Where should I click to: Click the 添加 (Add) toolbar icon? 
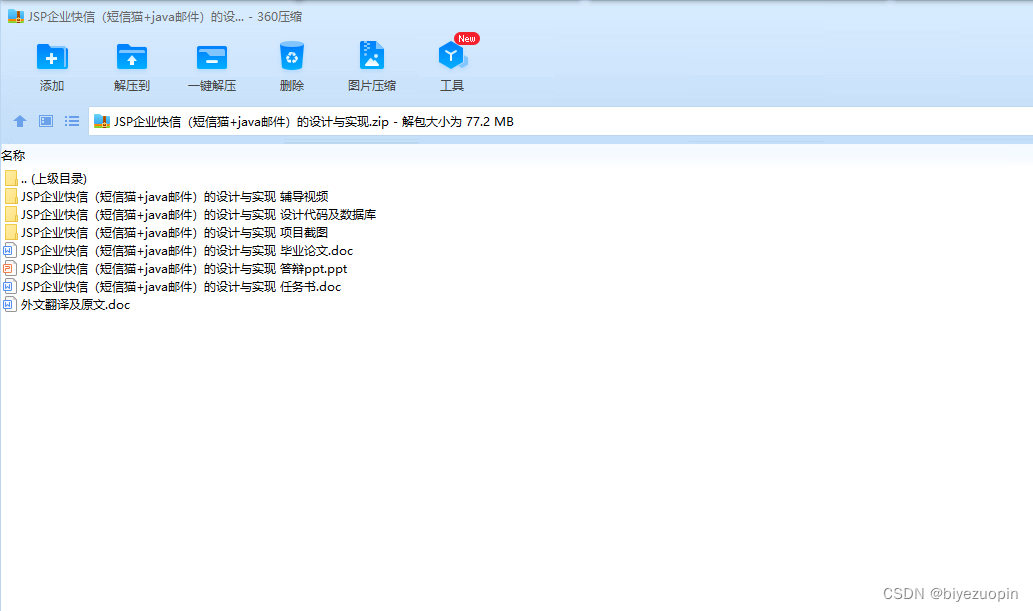(51, 57)
